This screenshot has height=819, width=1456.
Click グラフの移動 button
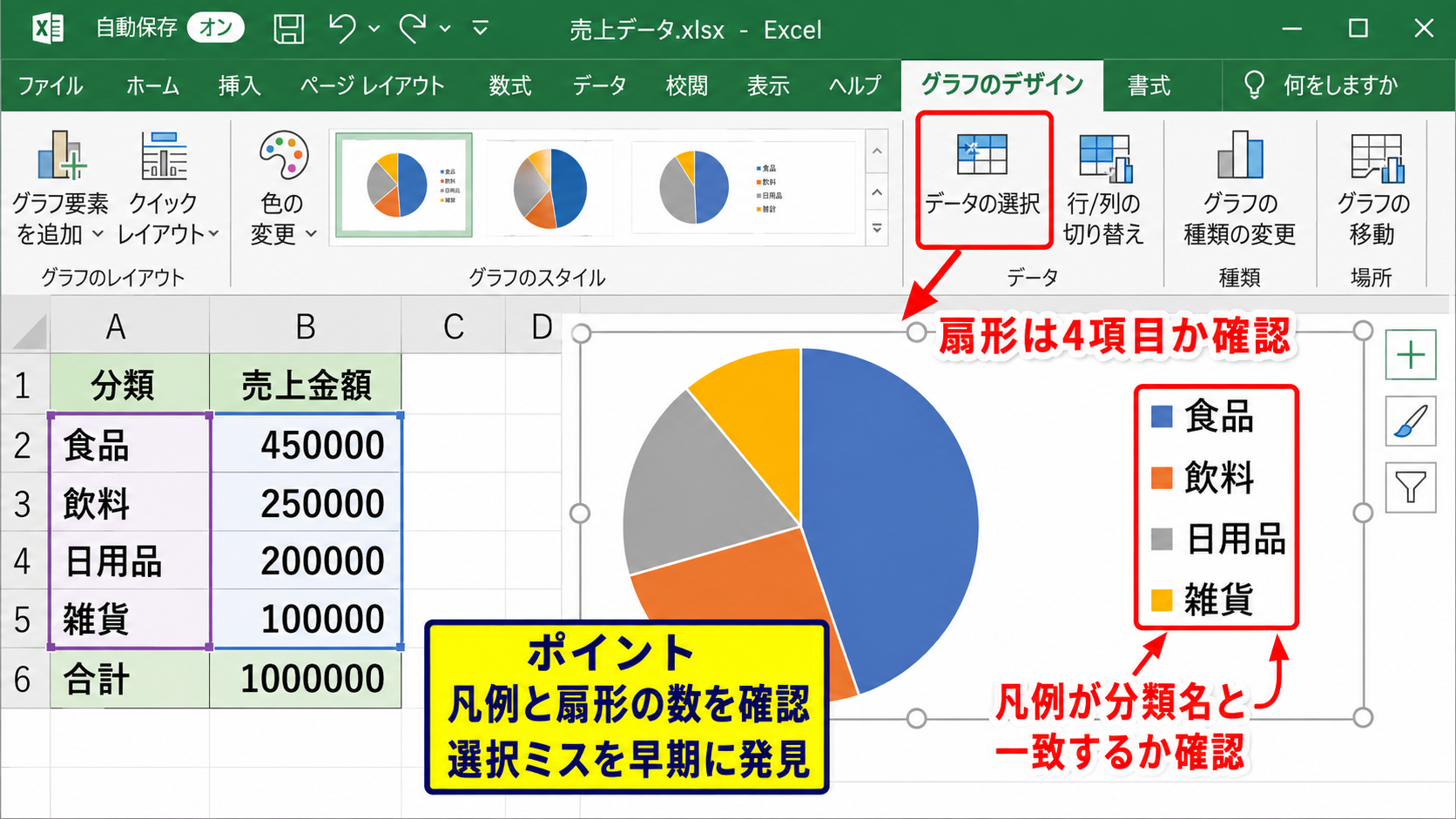[x=1373, y=188]
